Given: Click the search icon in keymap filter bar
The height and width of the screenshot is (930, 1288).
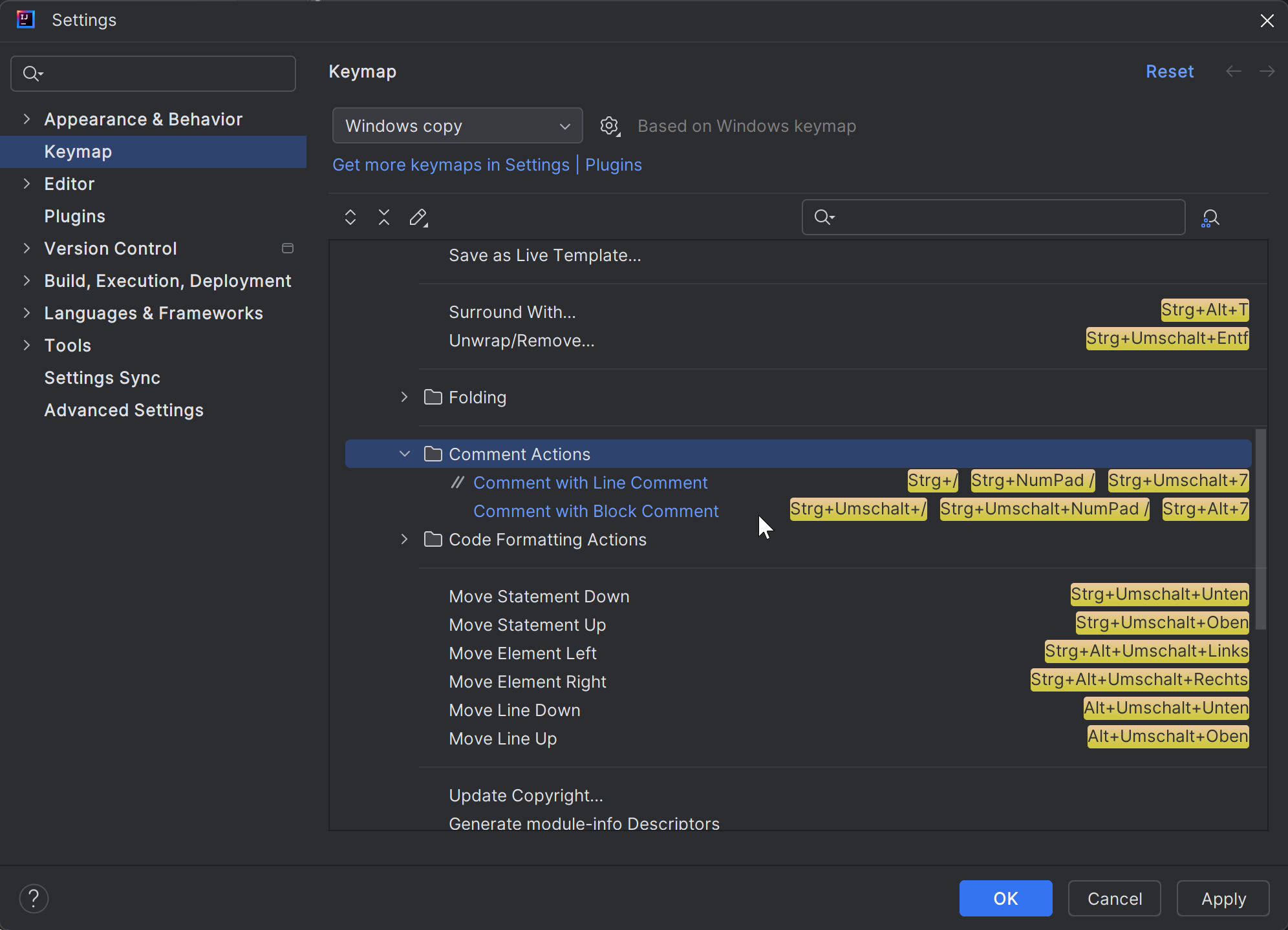Looking at the screenshot, I should (x=825, y=217).
